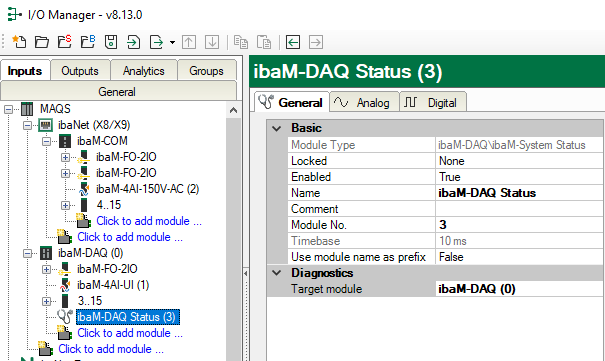
Task: Click the Move Down arrow icon
Action: (x=212, y=42)
